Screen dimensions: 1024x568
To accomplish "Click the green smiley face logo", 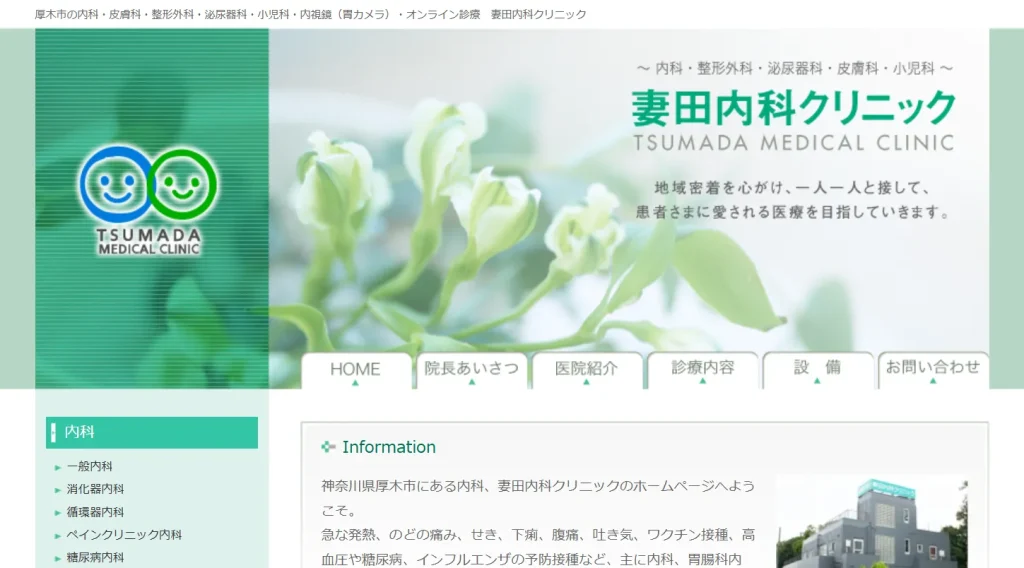I will 182,183.
